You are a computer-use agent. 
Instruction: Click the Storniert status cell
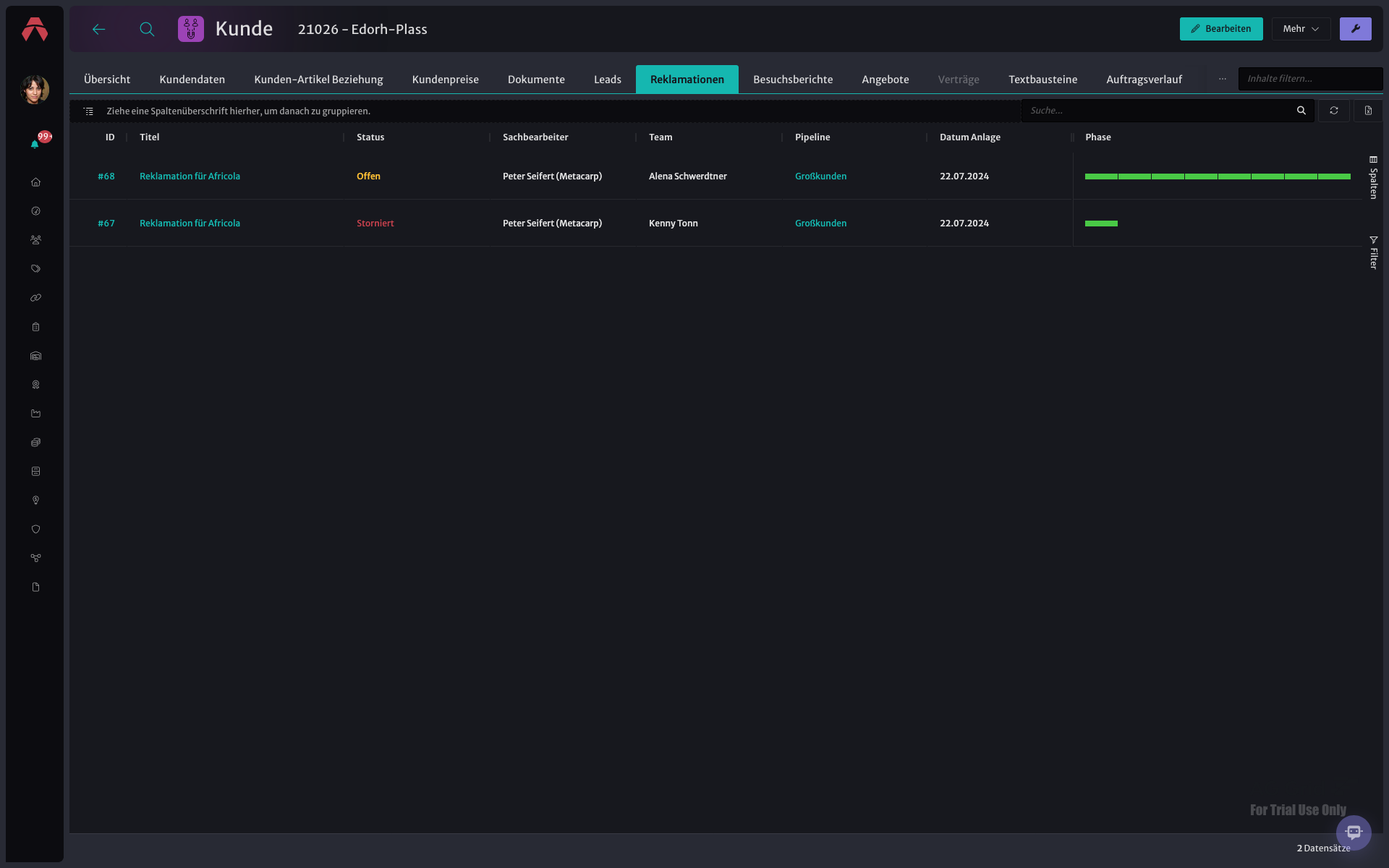[x=375, y=224]
